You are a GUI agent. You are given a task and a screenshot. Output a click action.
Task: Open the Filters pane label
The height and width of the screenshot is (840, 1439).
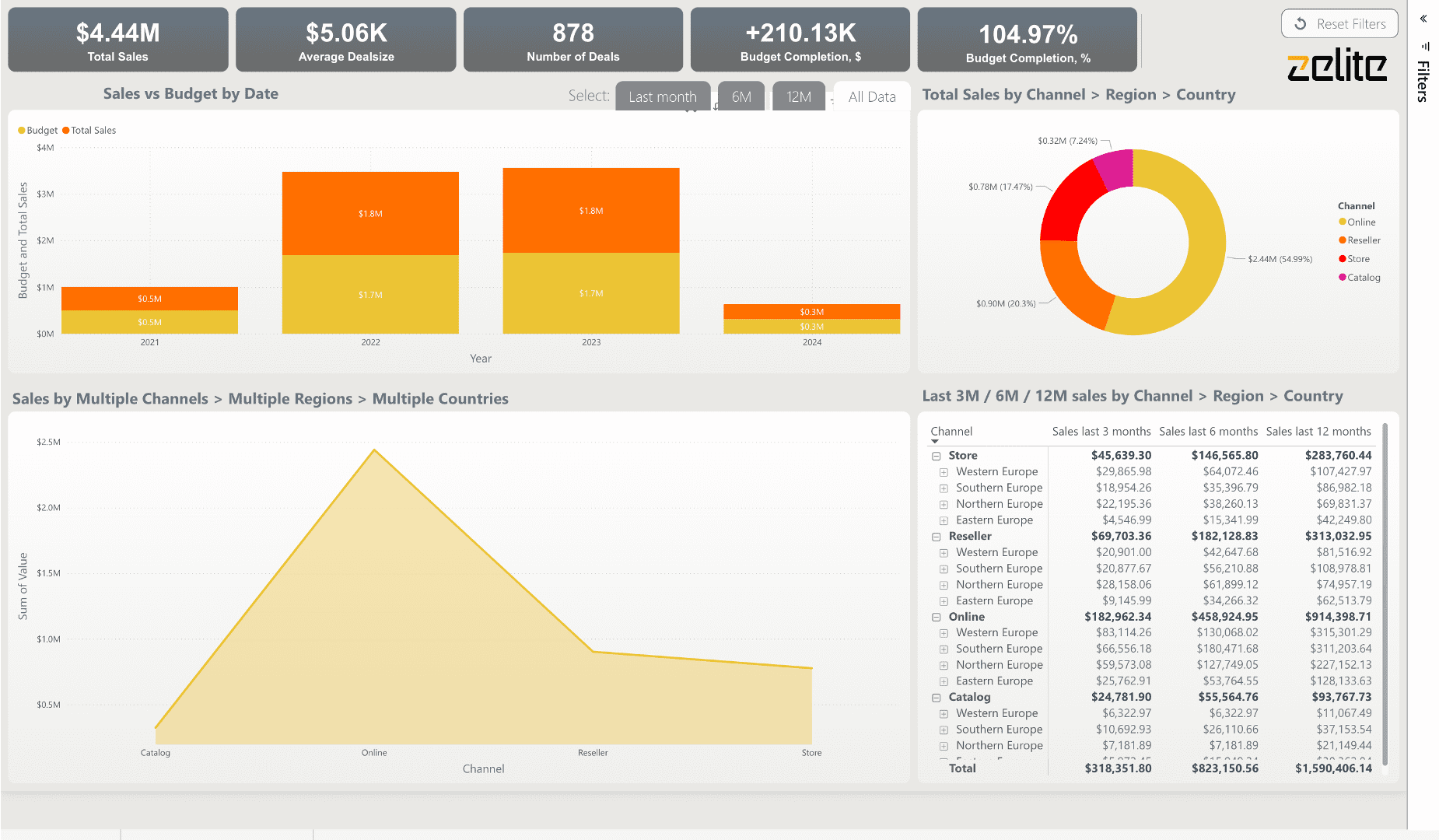coord(1423,81)
